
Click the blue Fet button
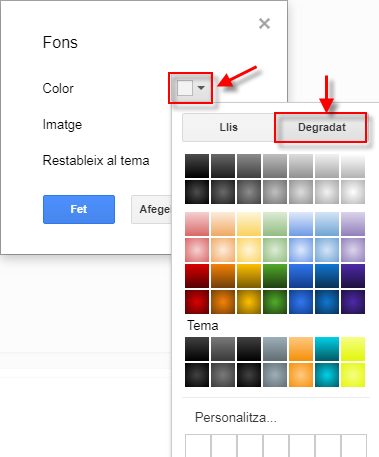point(79,209)
